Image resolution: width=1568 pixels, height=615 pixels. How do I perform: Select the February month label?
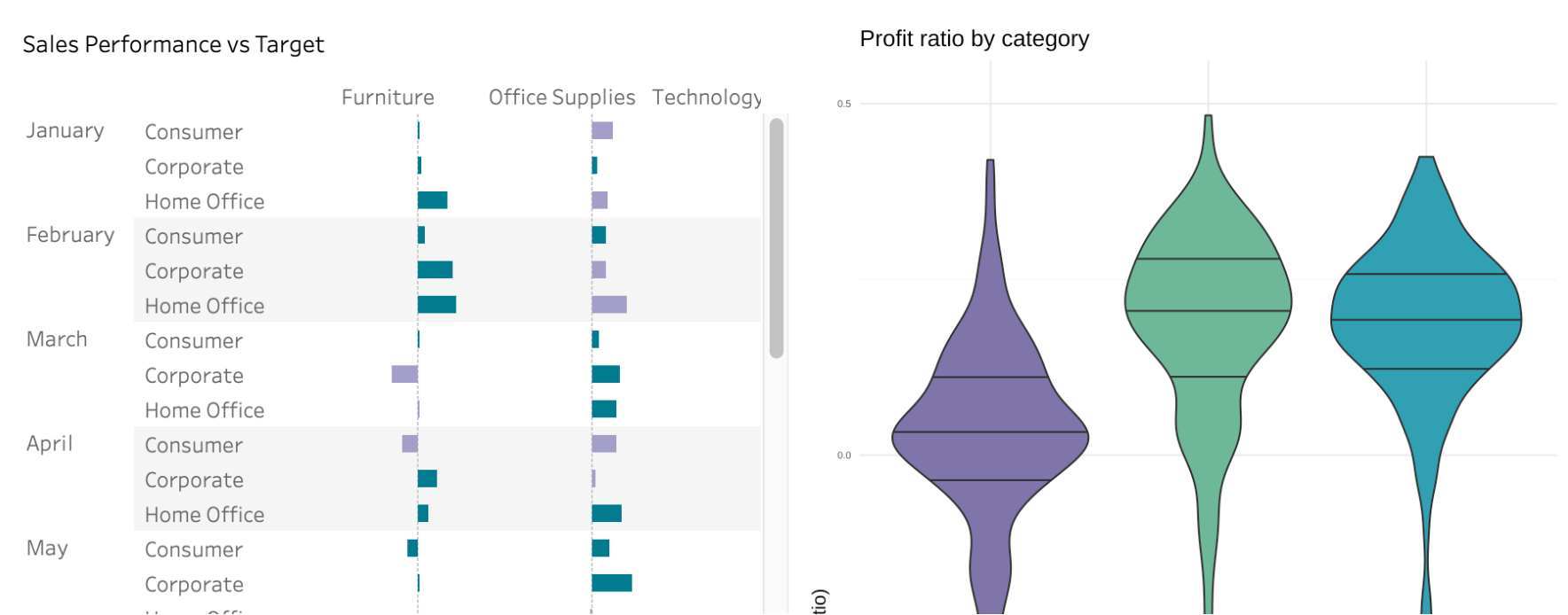pyautogui.click(x=70, y=235)
